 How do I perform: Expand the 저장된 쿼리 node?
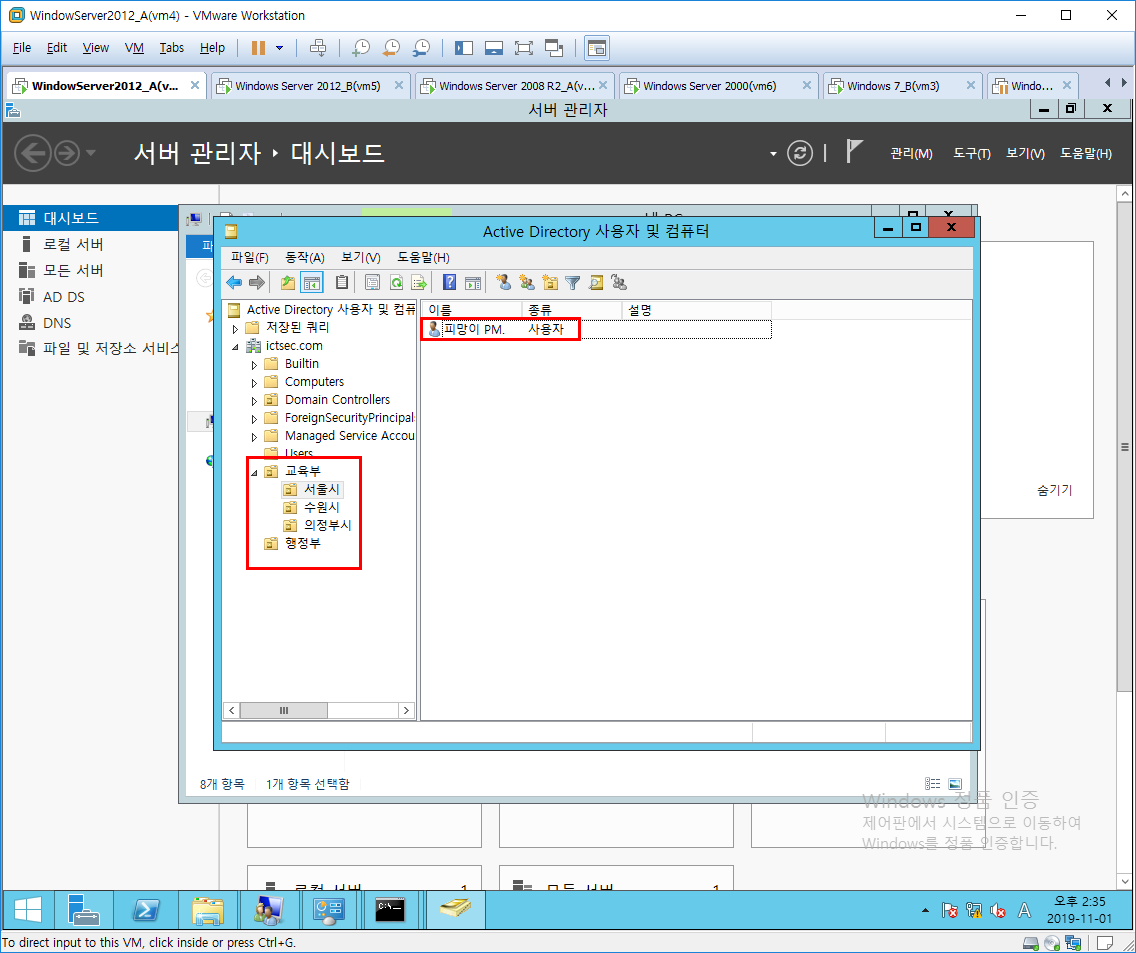coord(235,328)
